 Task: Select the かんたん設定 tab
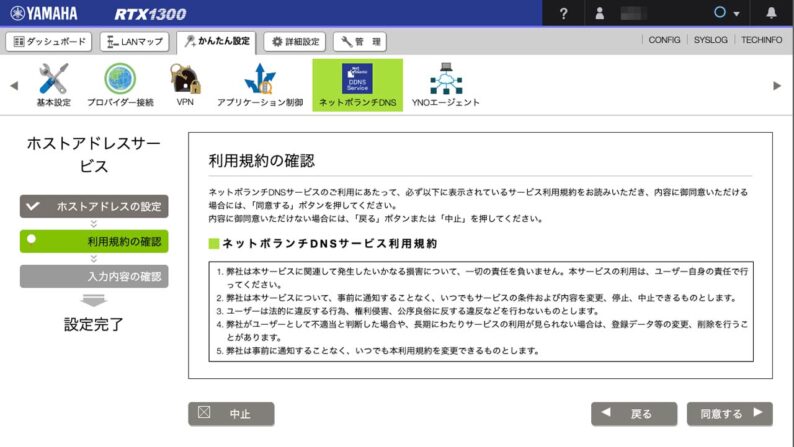pos(217,42)
